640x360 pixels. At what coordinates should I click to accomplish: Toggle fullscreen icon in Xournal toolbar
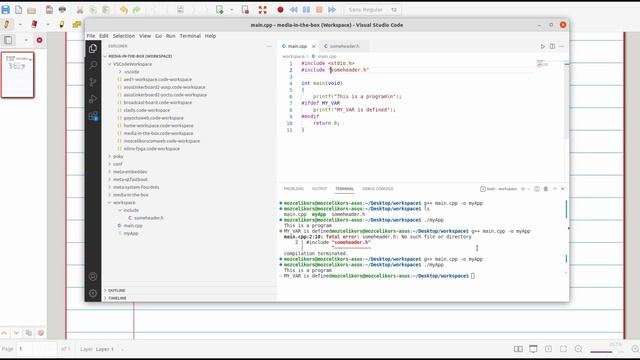tap(262, 9)
